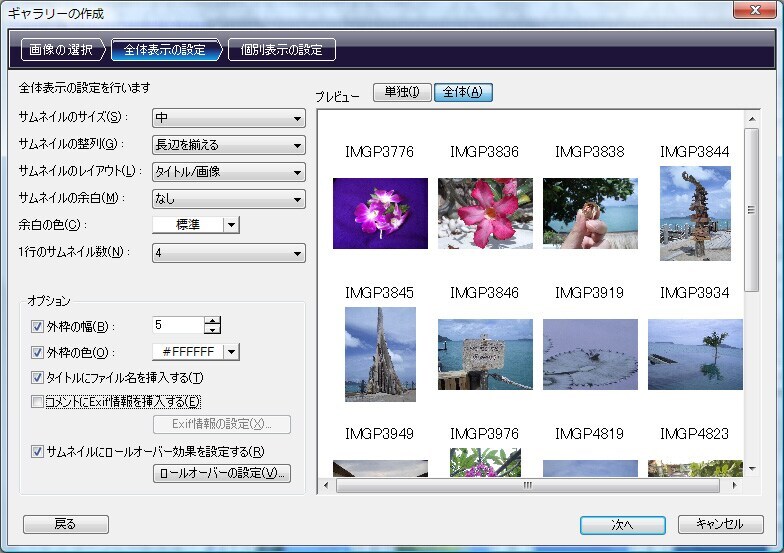
Task: Toggle サムネイルにロールオーバー効果を設定する checkbox
Action: [37, 452]
